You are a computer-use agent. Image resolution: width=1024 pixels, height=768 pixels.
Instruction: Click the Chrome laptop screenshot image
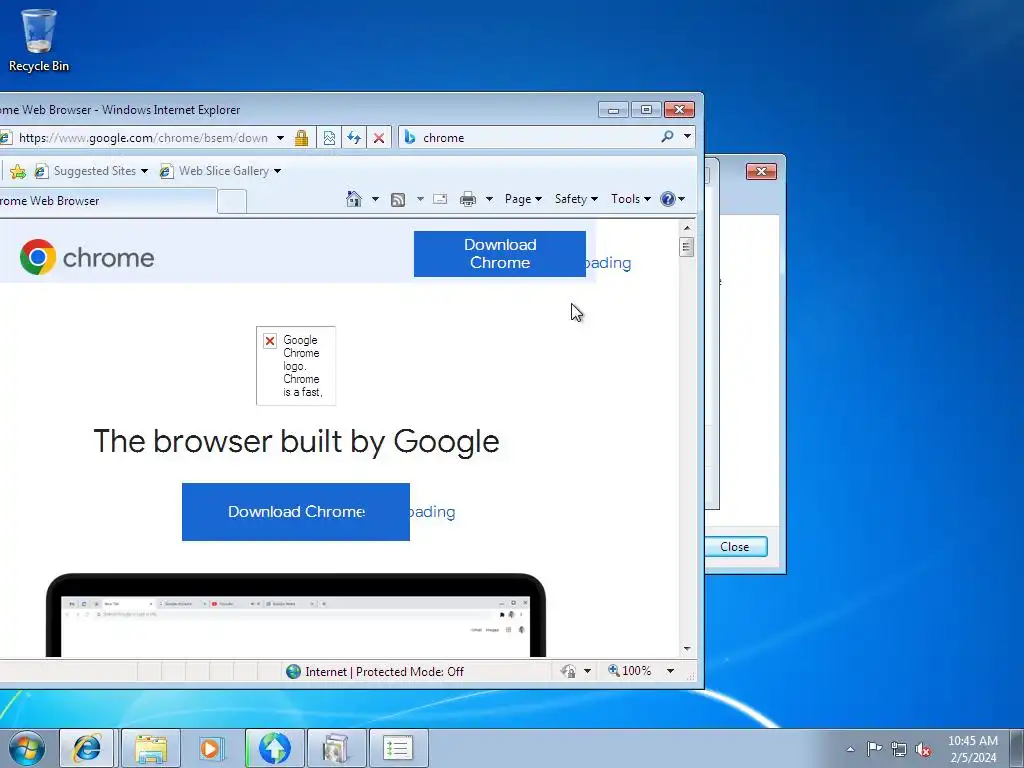pyautogui.click(x=296, y=615)
